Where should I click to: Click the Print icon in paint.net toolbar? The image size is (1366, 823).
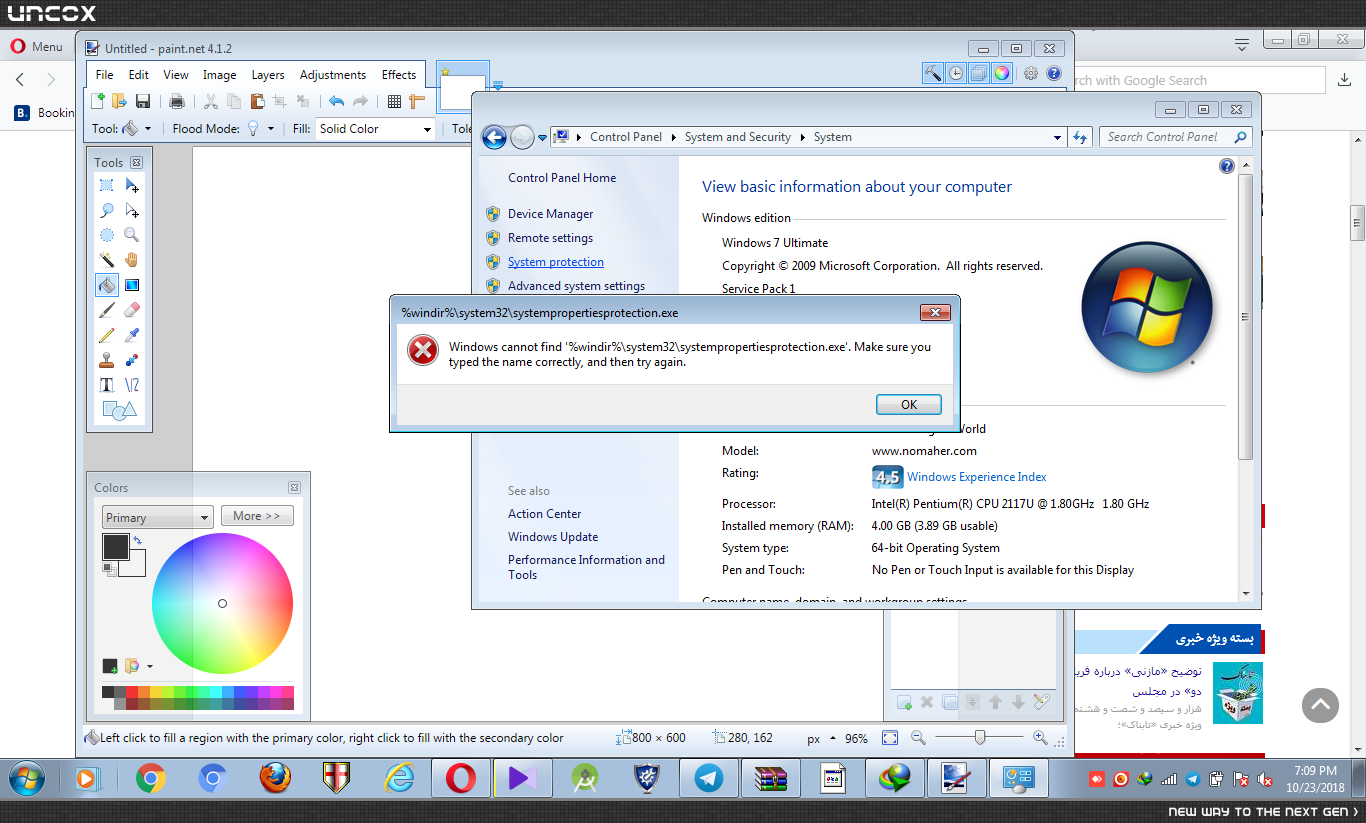click(x=177, y=101)
